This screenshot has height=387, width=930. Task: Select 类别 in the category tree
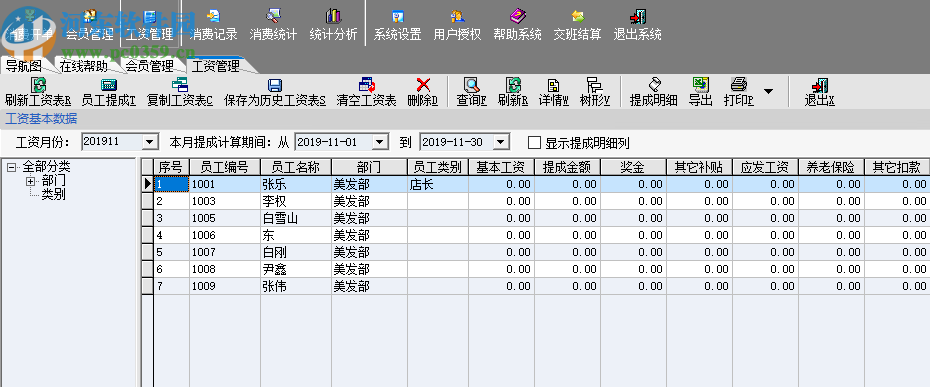pos(53,194)
